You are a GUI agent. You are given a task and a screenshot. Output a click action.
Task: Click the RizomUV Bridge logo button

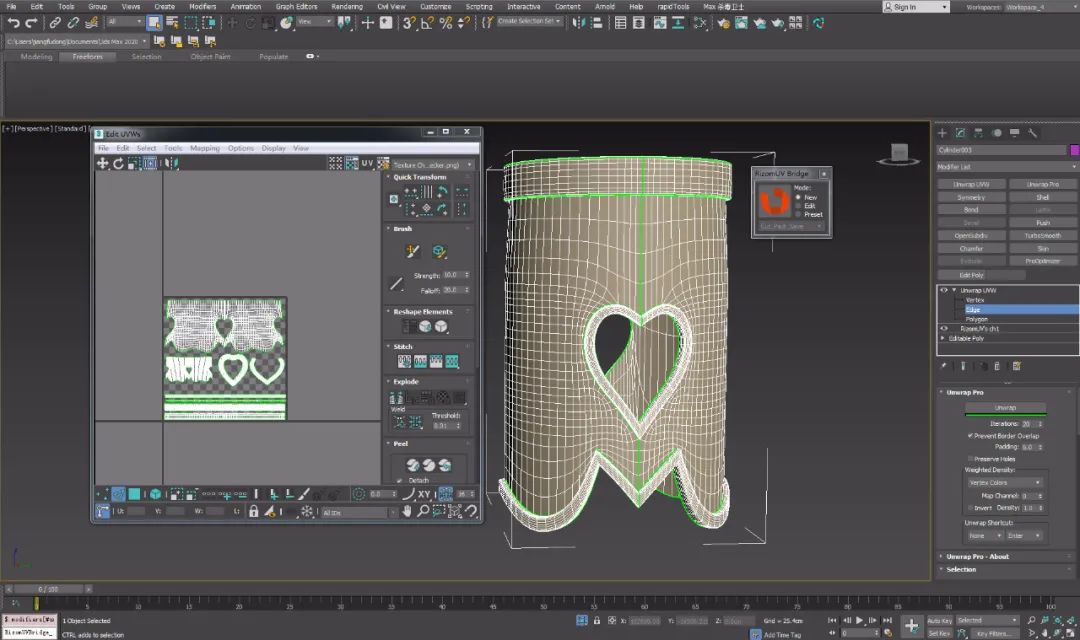point(773,202)
